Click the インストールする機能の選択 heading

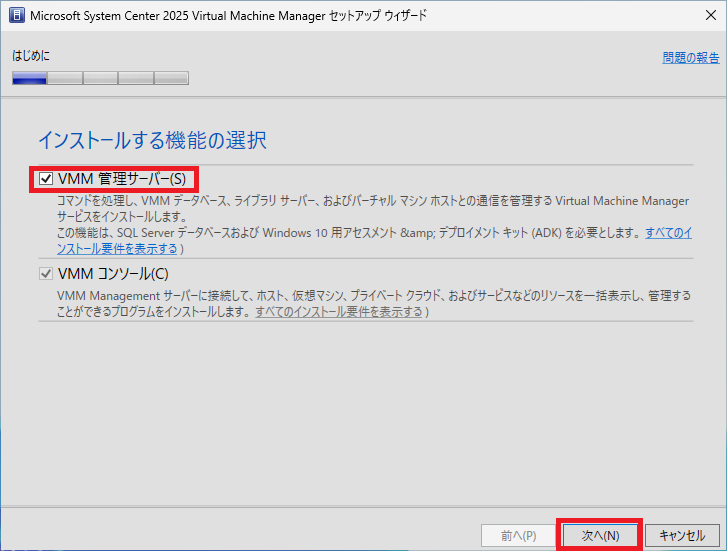153,140
